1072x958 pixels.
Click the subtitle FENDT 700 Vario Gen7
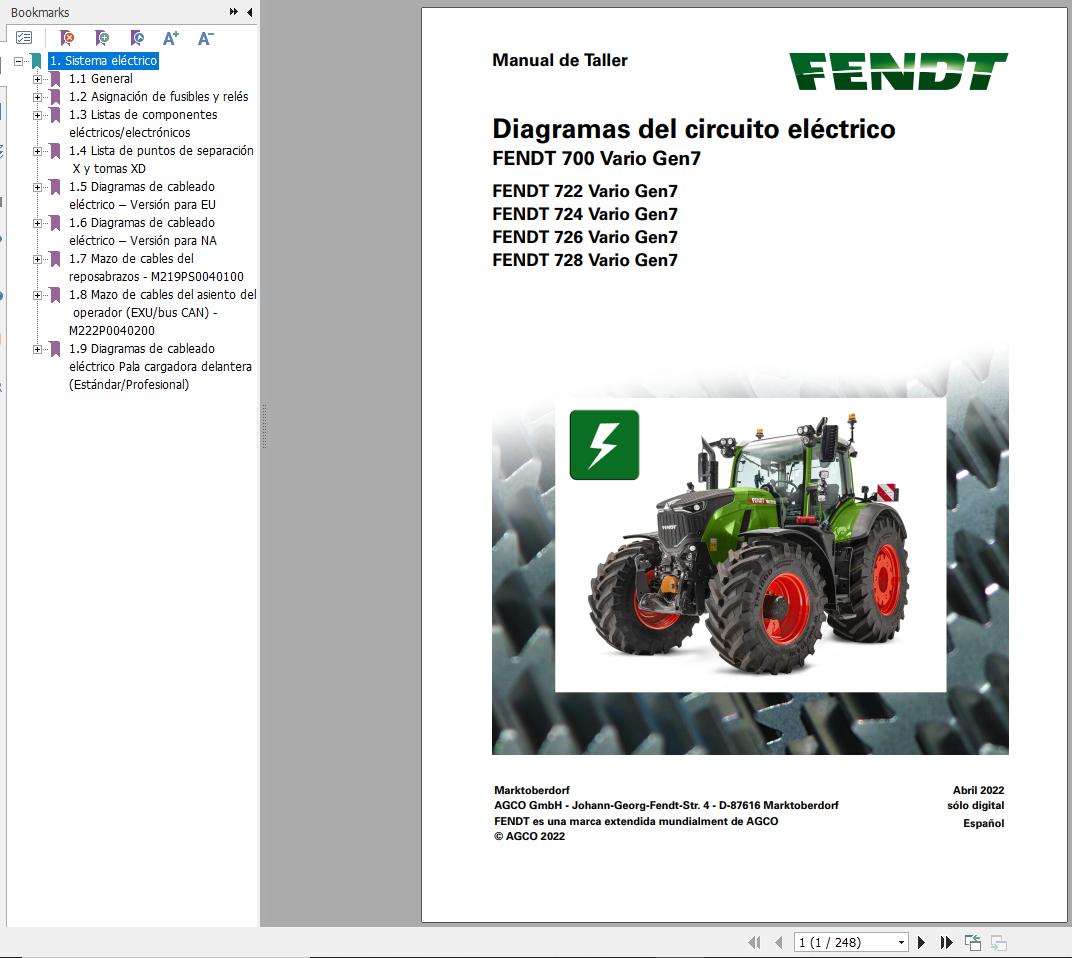597,159
